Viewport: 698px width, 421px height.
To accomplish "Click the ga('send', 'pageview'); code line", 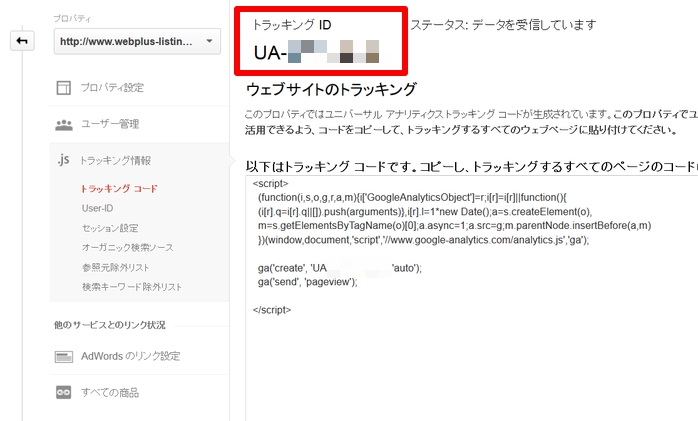I will pos(308,282).
